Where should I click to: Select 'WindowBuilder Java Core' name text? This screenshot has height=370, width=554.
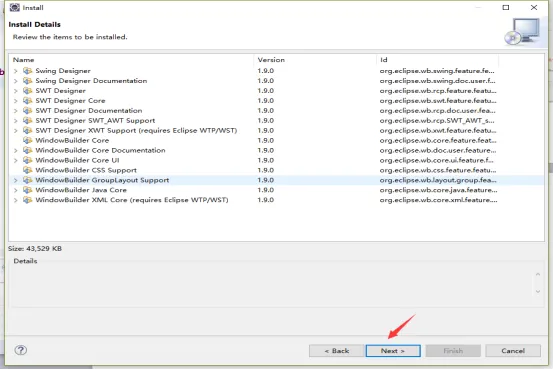(81, 190)
